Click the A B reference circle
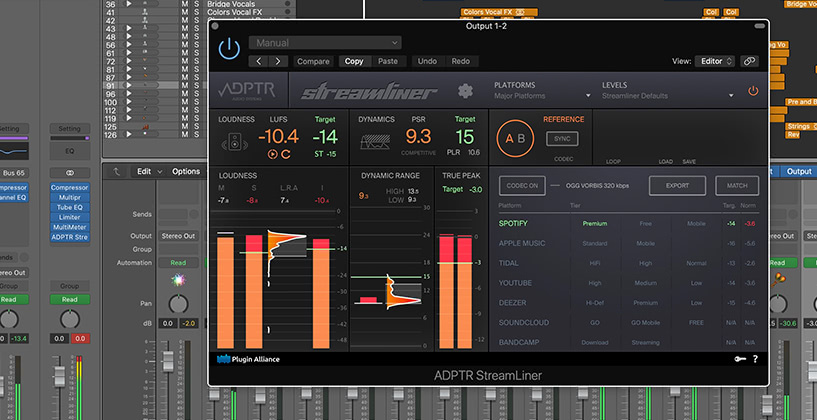This screenshot has height=420, width=817. click(x=515, y=139)
